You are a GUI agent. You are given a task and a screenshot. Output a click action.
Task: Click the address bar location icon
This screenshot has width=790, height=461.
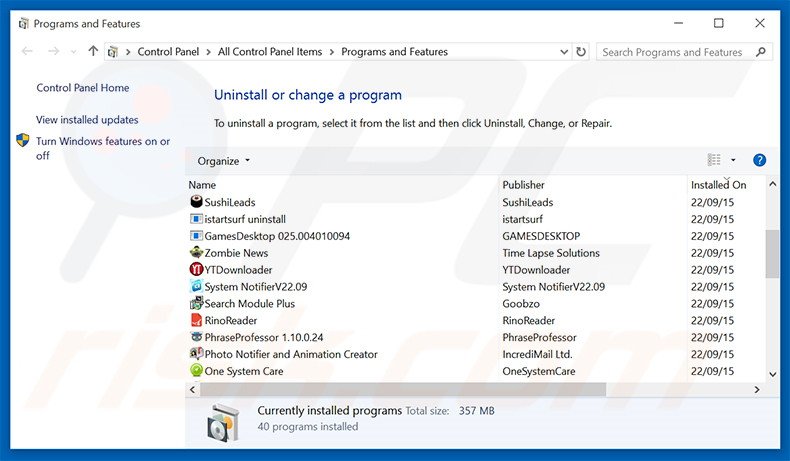pos(113,52)
